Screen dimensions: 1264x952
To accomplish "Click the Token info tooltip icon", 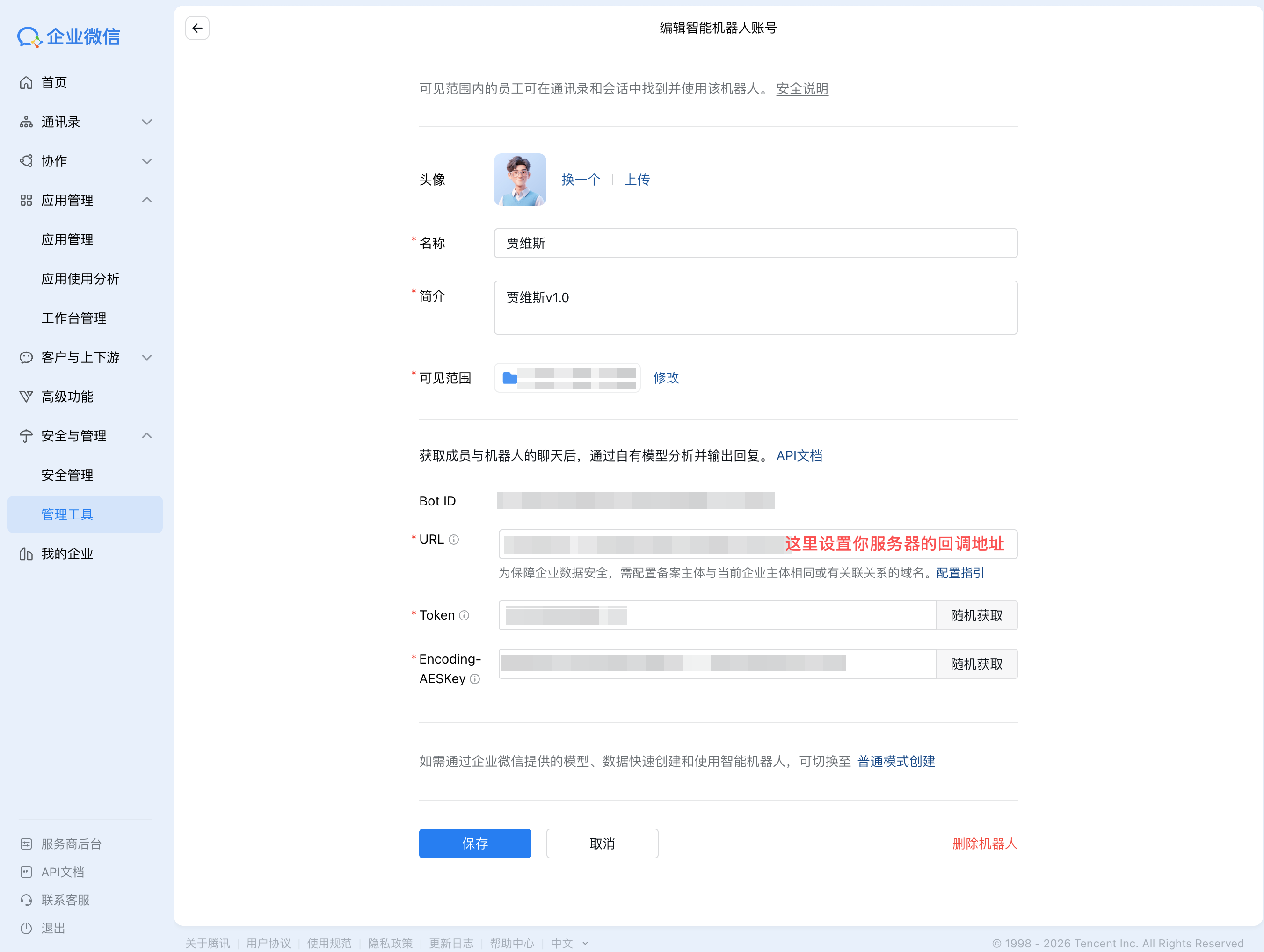I will pos(465,615).
